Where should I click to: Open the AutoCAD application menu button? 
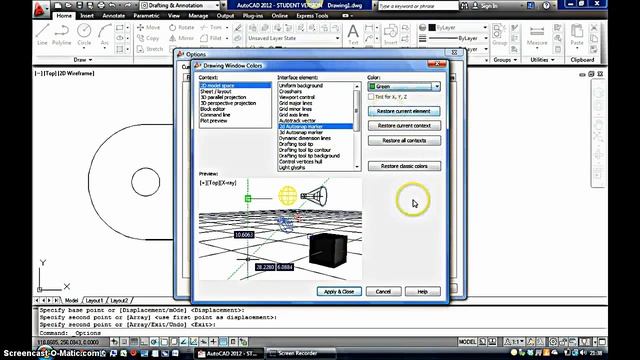click(40, 8)
